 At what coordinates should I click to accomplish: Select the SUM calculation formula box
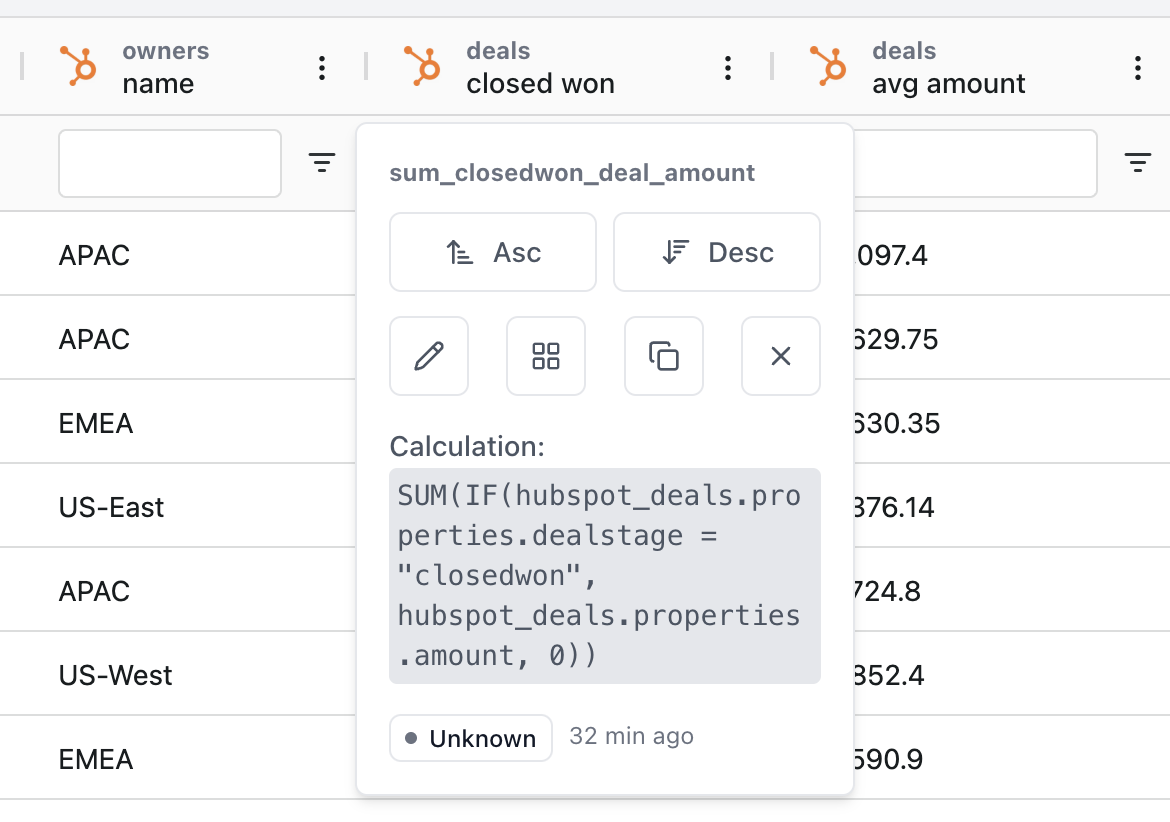click(604, 574)
